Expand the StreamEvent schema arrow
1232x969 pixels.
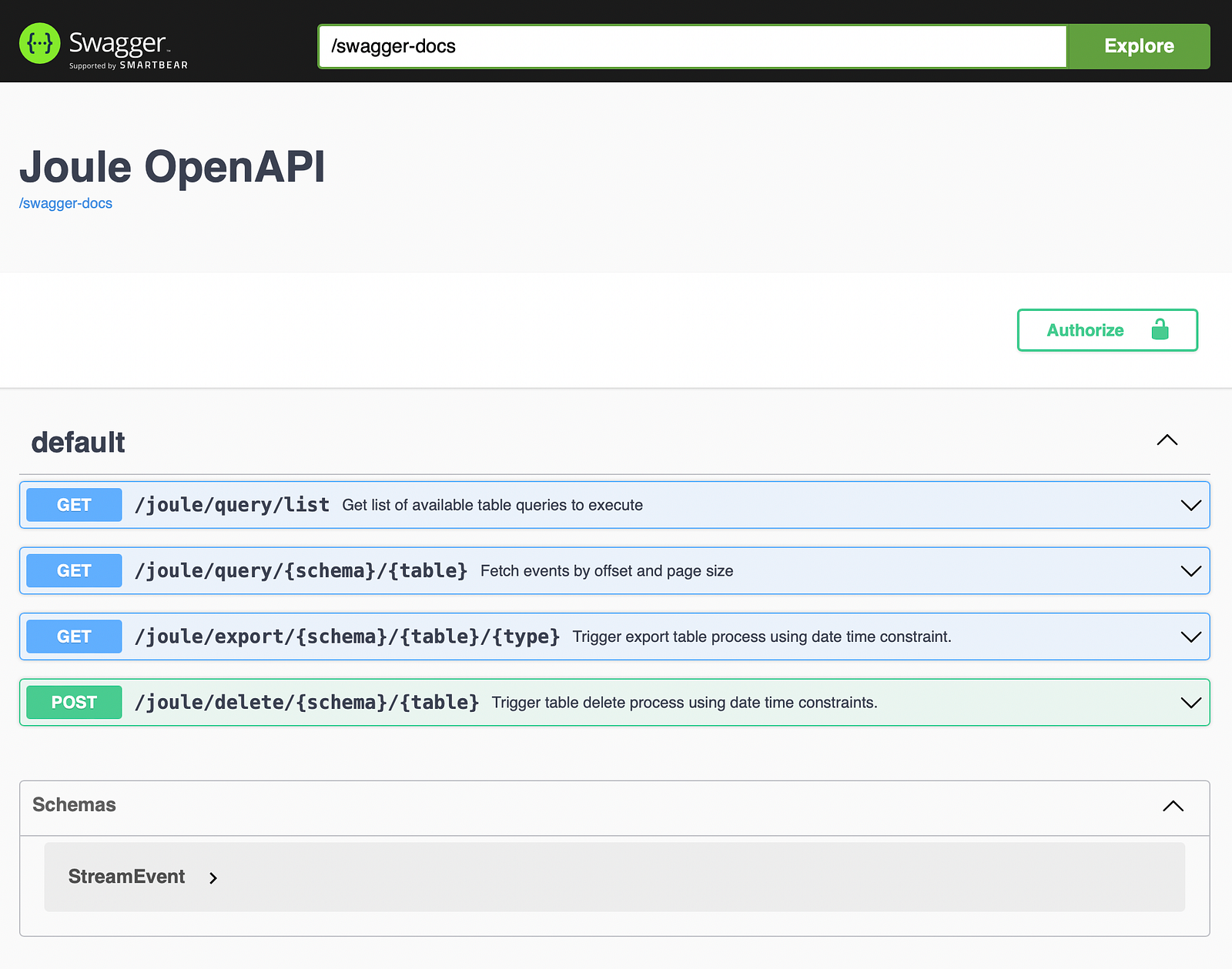pyautogui.click(x=213, y=878)
